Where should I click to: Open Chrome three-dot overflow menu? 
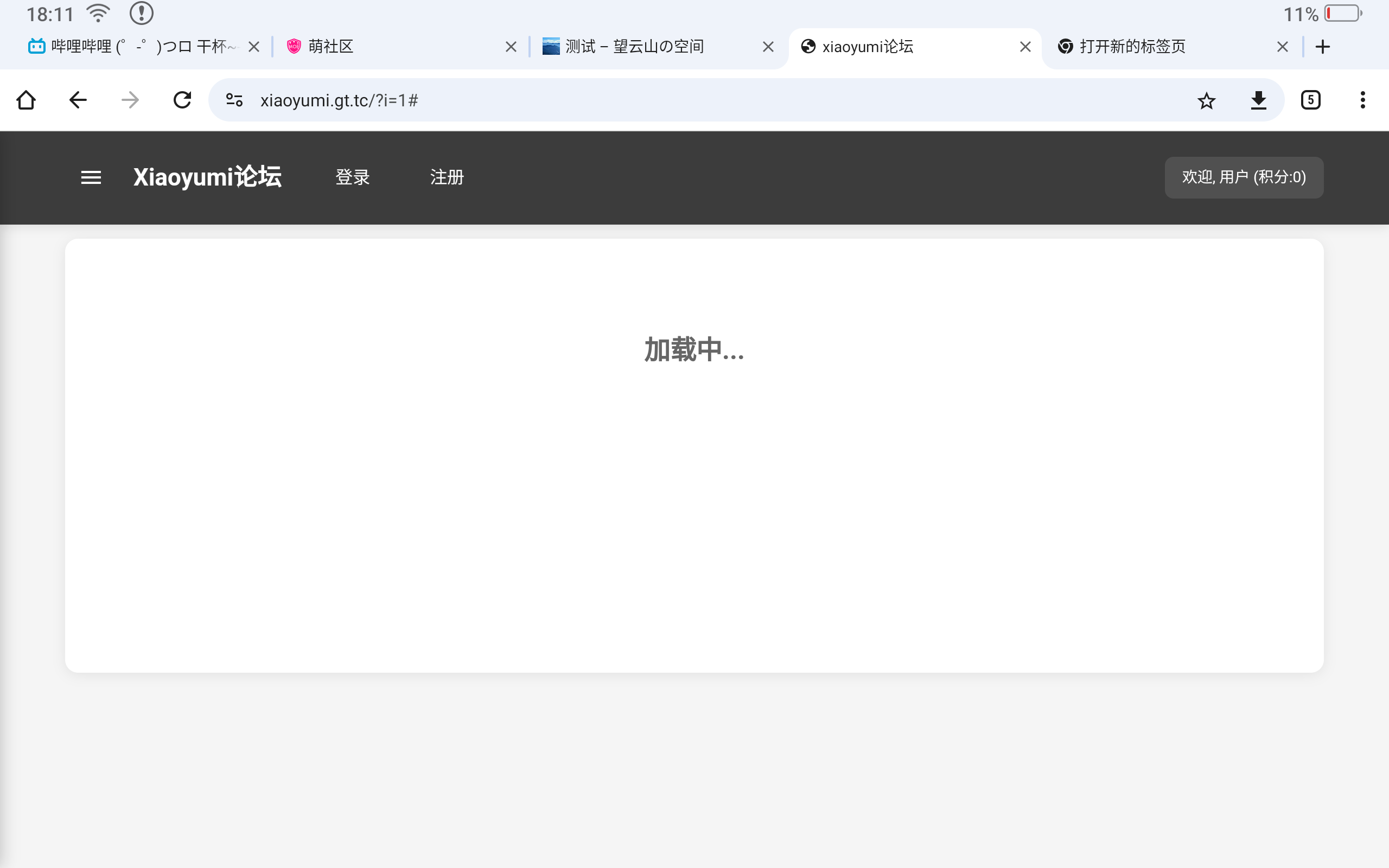pos(1362,100)
